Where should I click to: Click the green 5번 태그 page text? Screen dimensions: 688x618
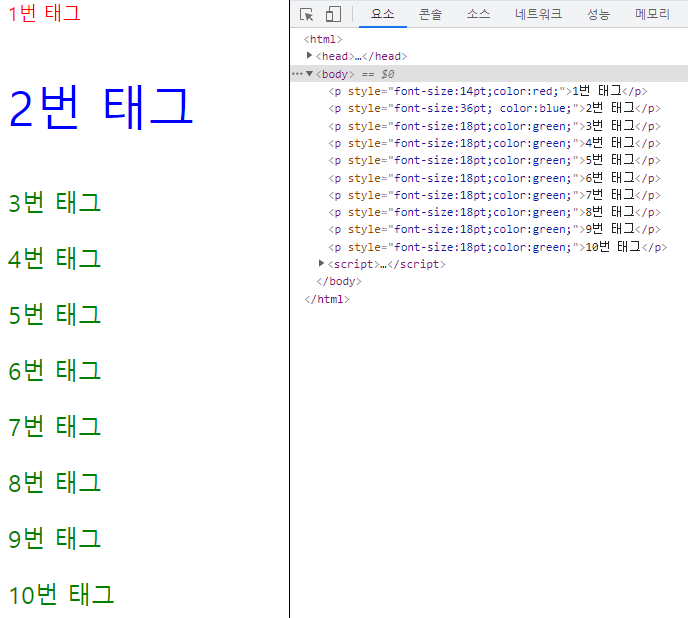(54, 314)
